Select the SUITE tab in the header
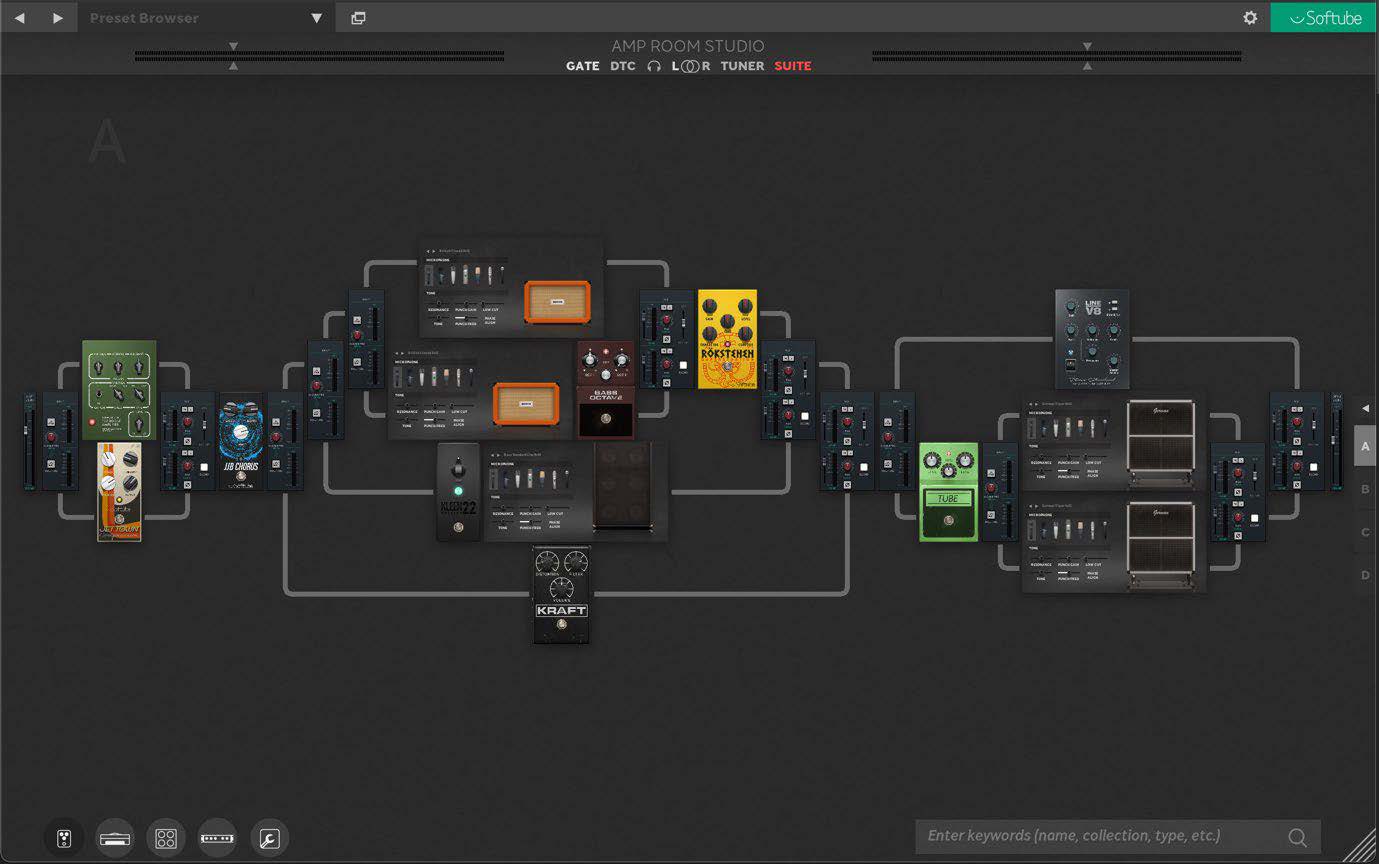 coord(792,65)
